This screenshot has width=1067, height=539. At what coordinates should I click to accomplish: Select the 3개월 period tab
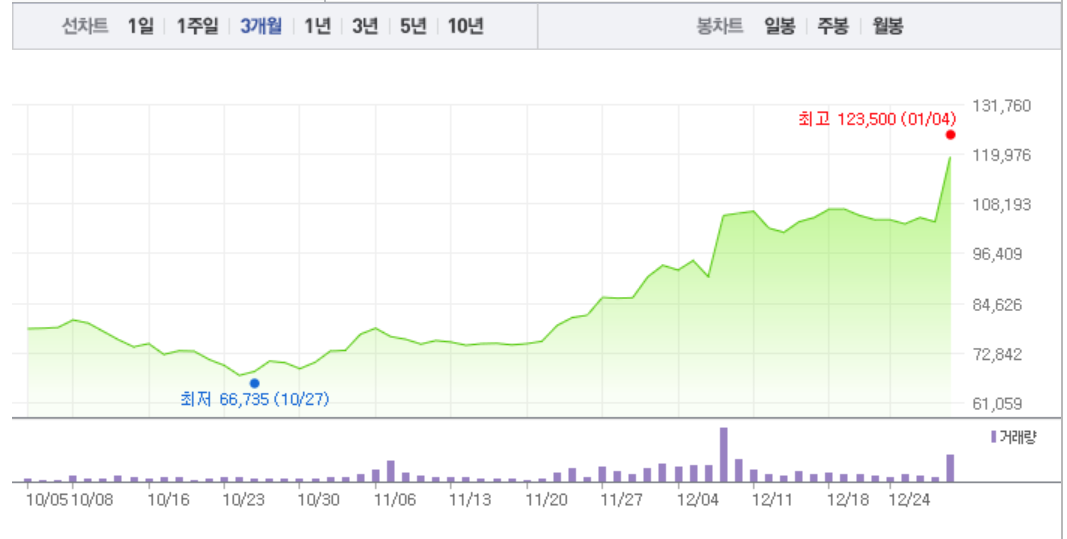(261, 27)
